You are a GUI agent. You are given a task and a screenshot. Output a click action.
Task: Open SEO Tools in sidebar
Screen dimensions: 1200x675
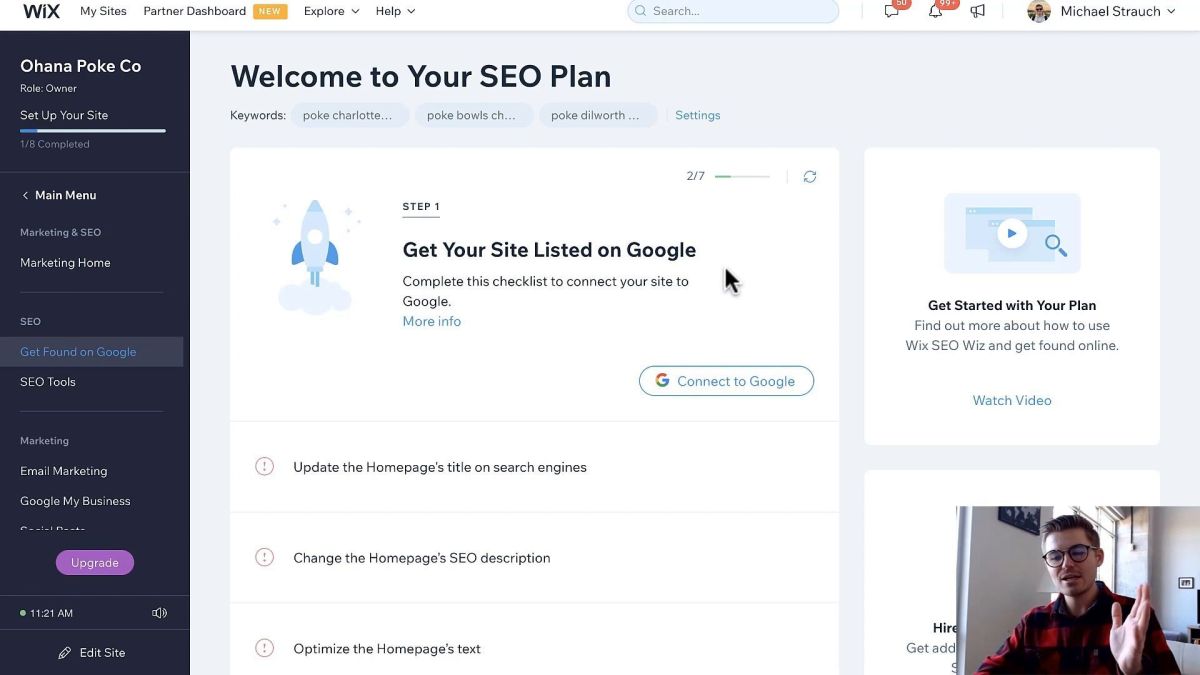pos(48,382)
